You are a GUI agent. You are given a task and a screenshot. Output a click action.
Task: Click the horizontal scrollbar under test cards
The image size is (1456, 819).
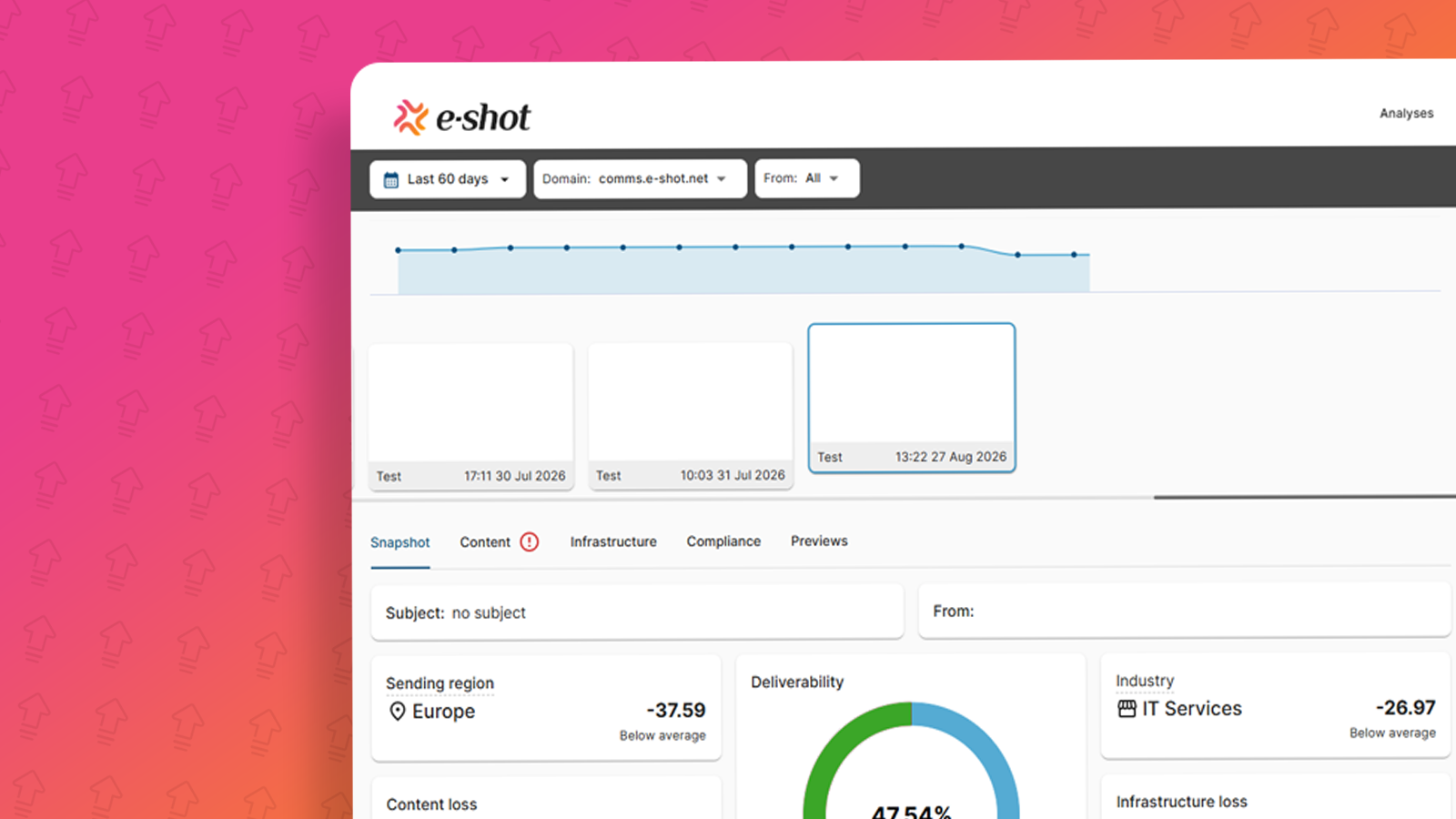click(1304, 497)
